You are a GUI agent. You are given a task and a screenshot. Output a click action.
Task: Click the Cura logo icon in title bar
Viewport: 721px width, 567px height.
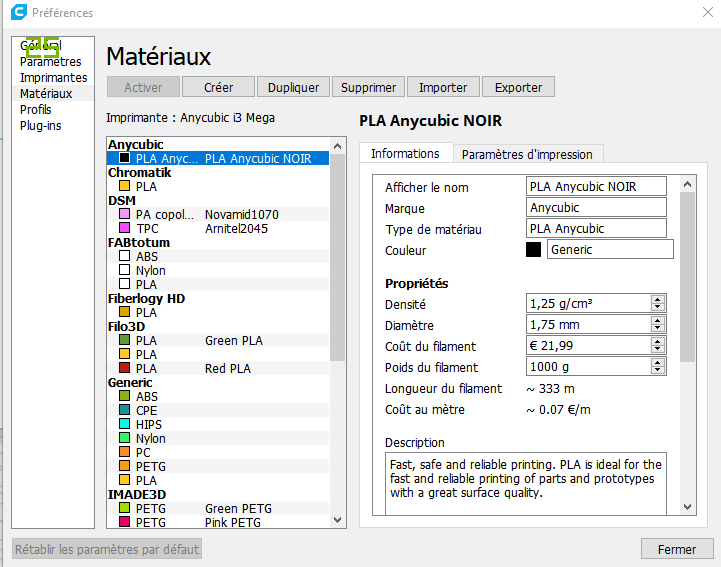19,12
